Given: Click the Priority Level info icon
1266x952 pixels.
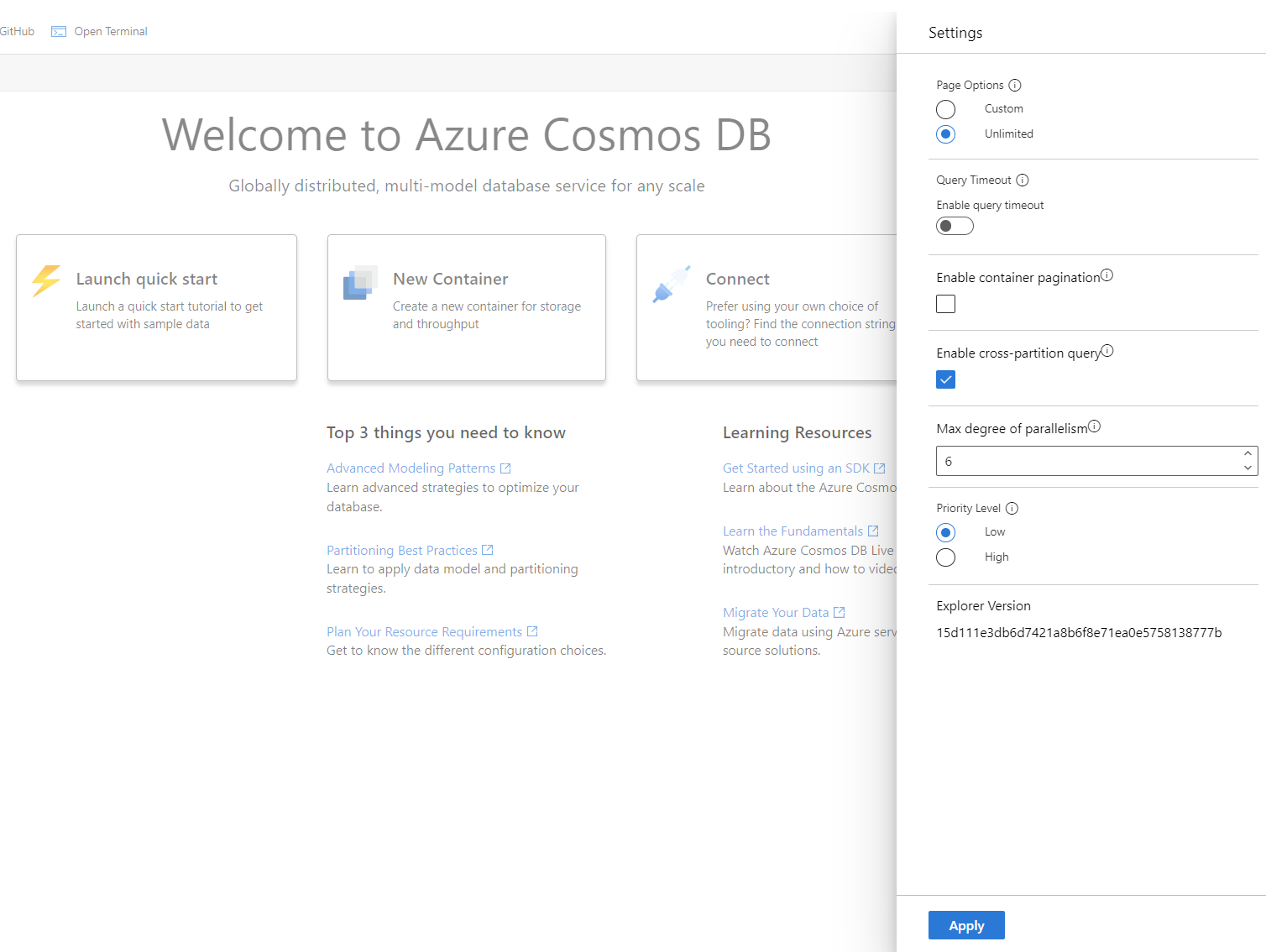Looking at the screenshot, I should (1012, 508).
